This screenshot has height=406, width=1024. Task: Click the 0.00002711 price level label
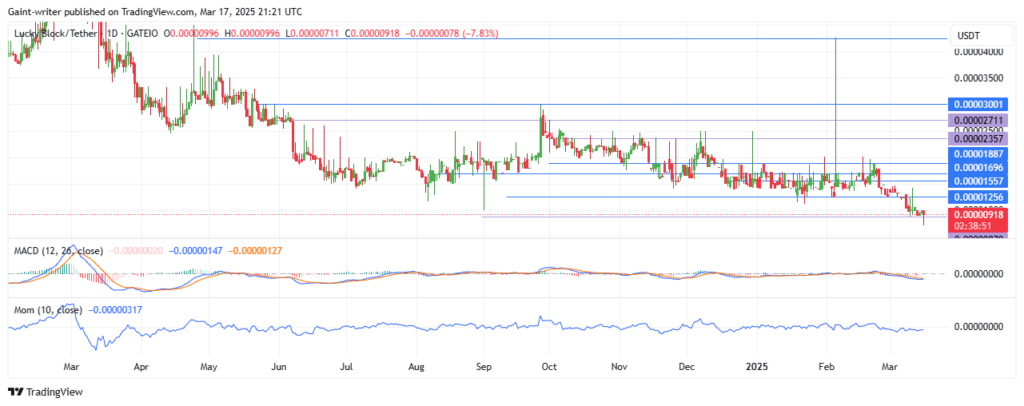click(x=980, y=121)
